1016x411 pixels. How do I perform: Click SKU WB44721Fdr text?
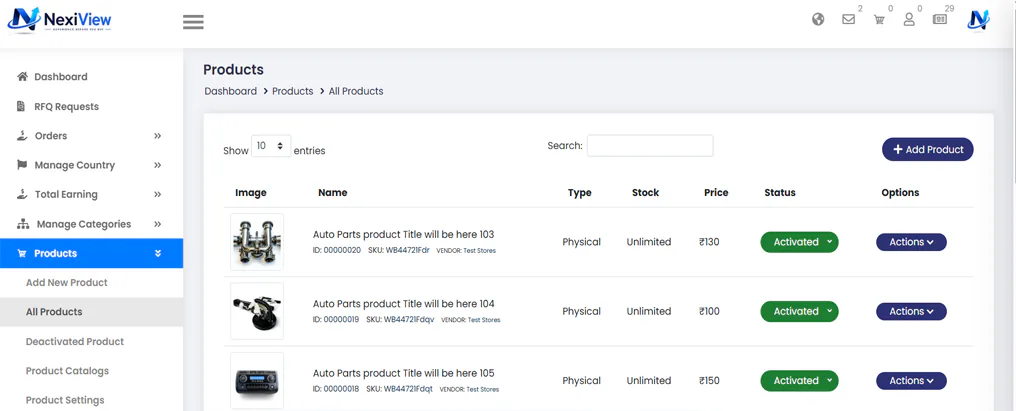tap(398, 250)
